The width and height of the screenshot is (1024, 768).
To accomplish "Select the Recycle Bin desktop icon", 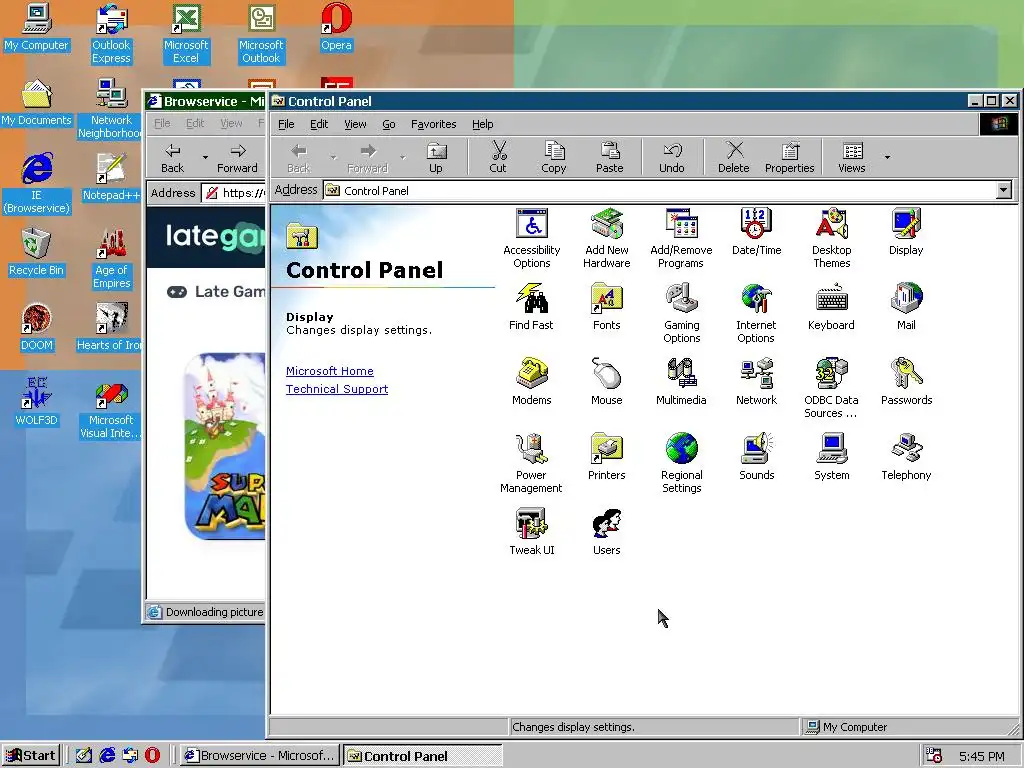I will [37, 253].
